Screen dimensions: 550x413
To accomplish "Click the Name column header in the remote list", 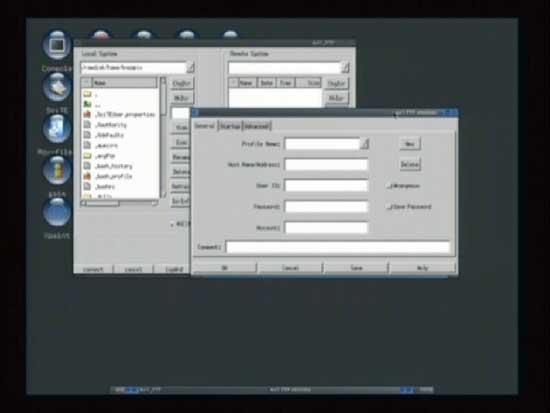I will (247, 83).
